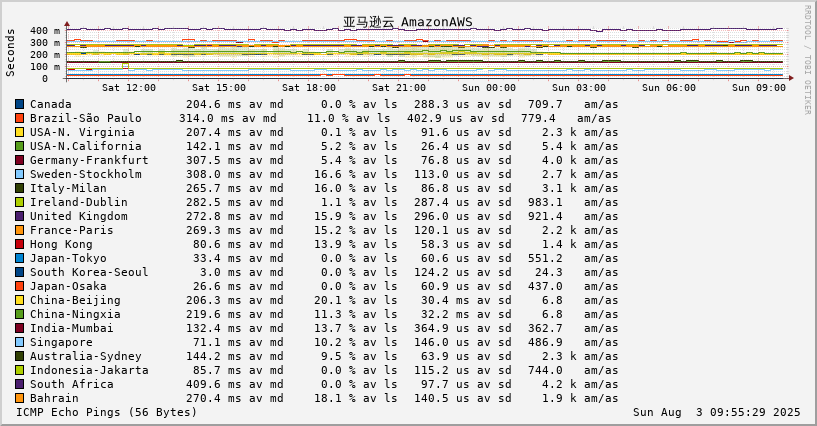The width and height of the screenshot is (817, 426).
Task: Click the '400 m' y-axis tick label
Action: point(45,31)
